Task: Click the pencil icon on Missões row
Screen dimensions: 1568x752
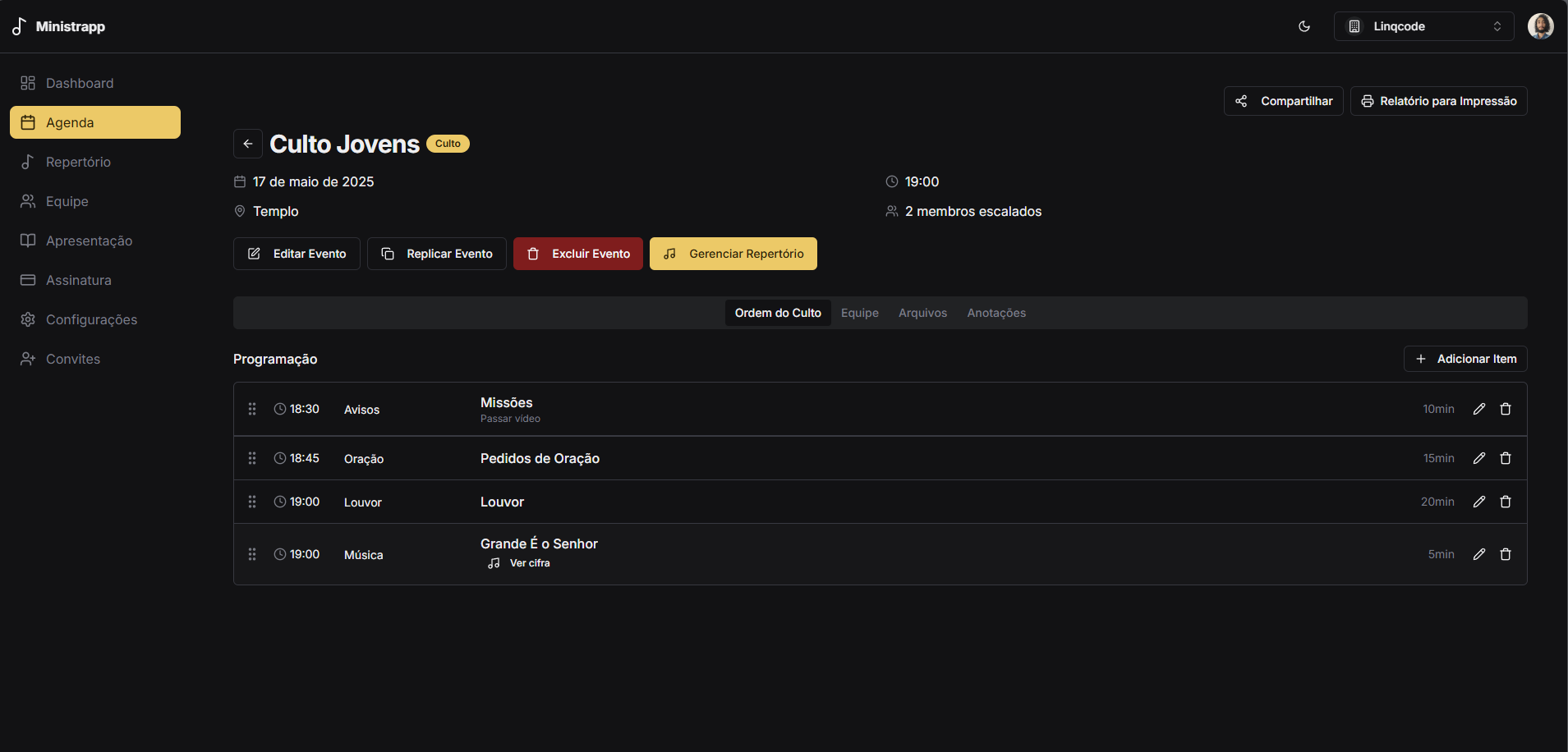Action: tap(1478, 409)
